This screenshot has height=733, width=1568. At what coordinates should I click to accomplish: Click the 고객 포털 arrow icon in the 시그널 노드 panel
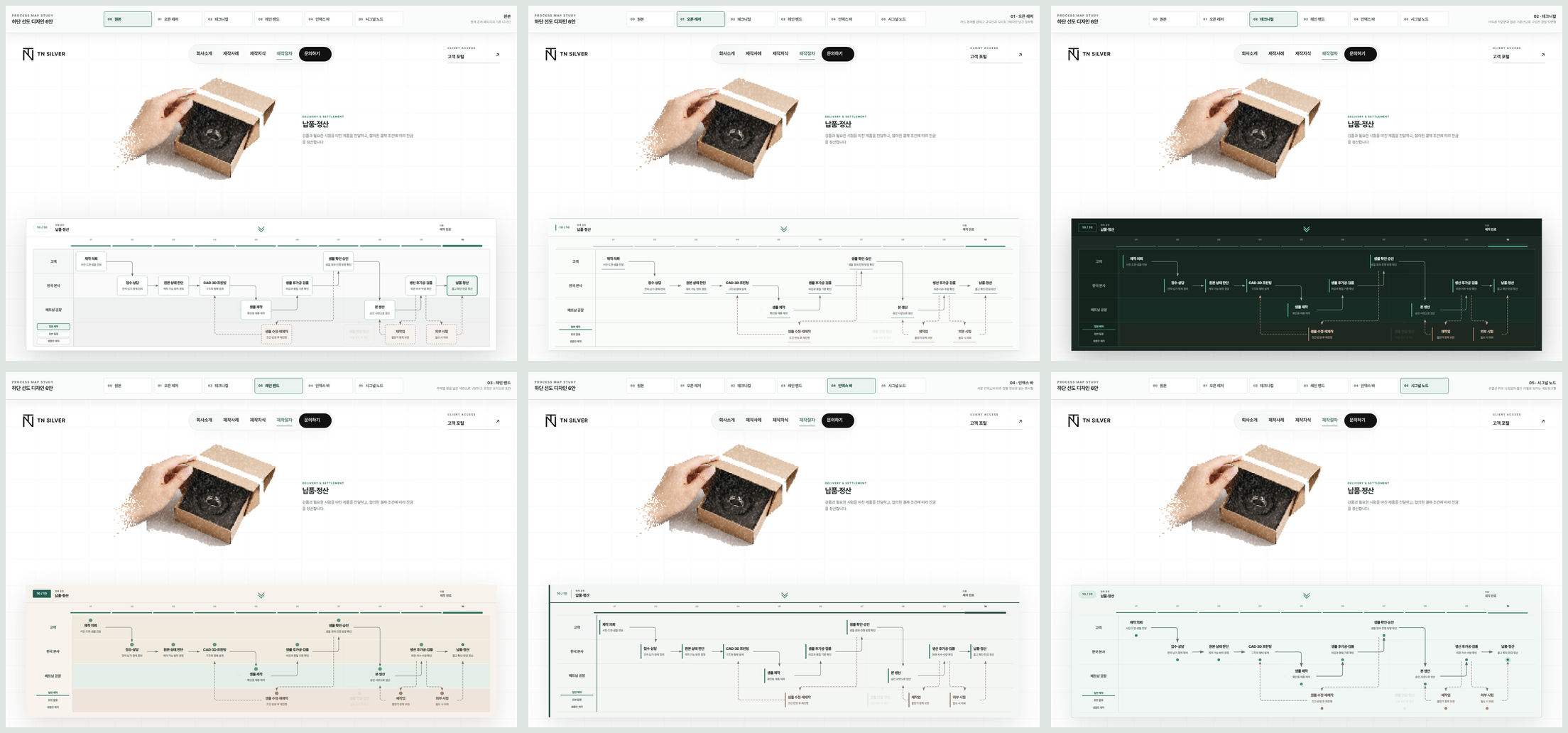(1542, 421)
